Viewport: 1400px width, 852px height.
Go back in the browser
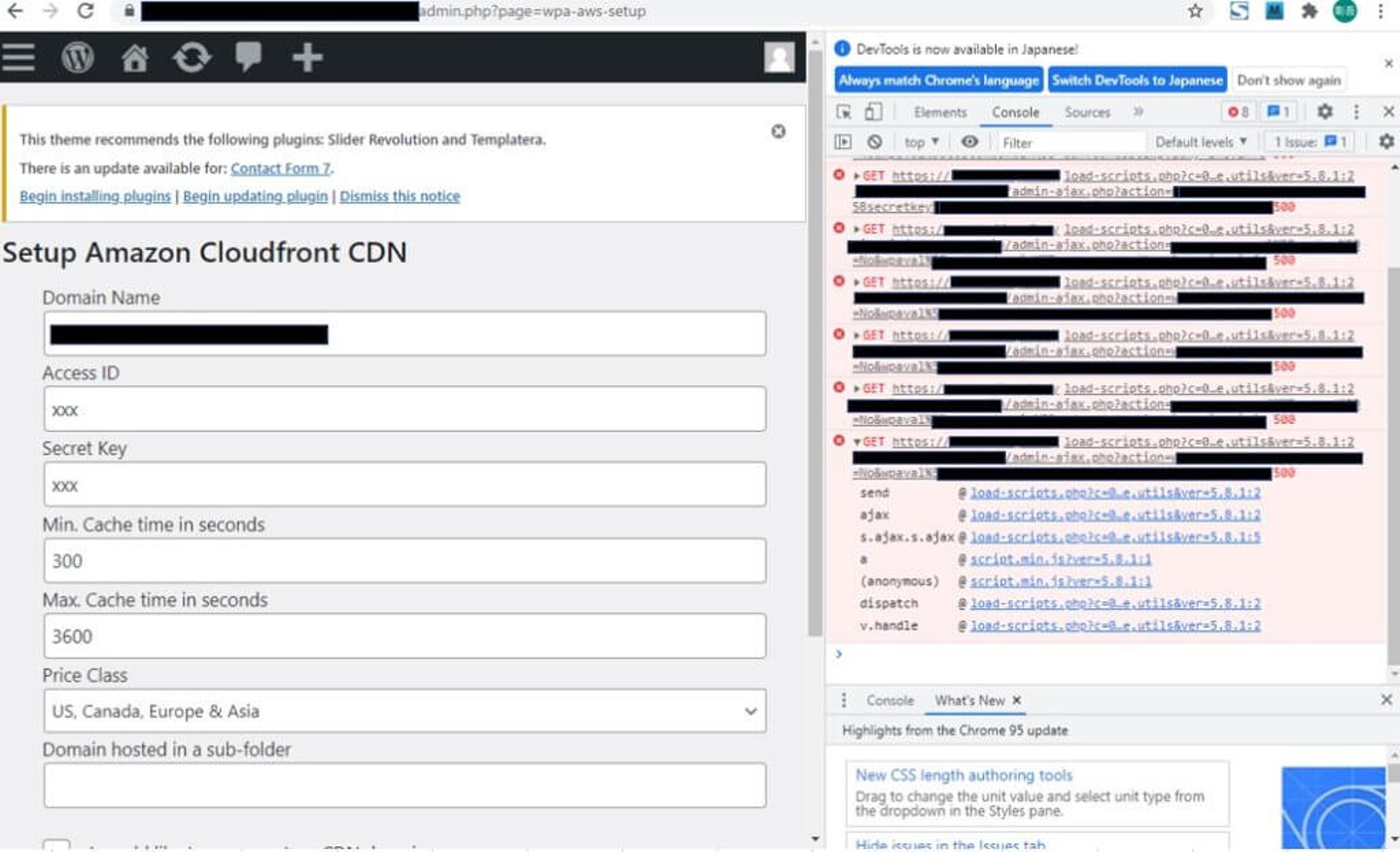click(x=16, y=11)
